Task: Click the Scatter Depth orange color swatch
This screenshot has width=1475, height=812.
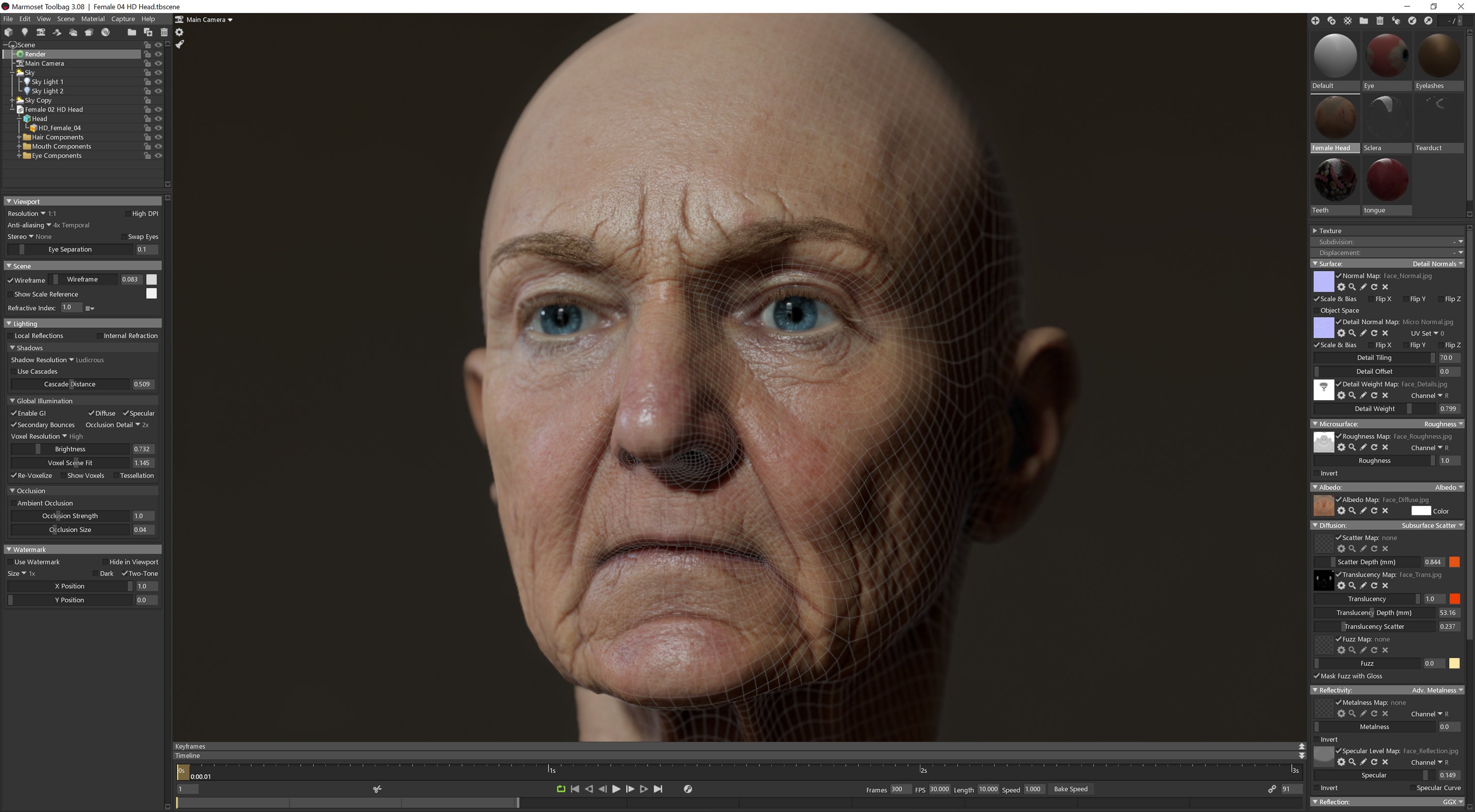Action: [1454, 562]
